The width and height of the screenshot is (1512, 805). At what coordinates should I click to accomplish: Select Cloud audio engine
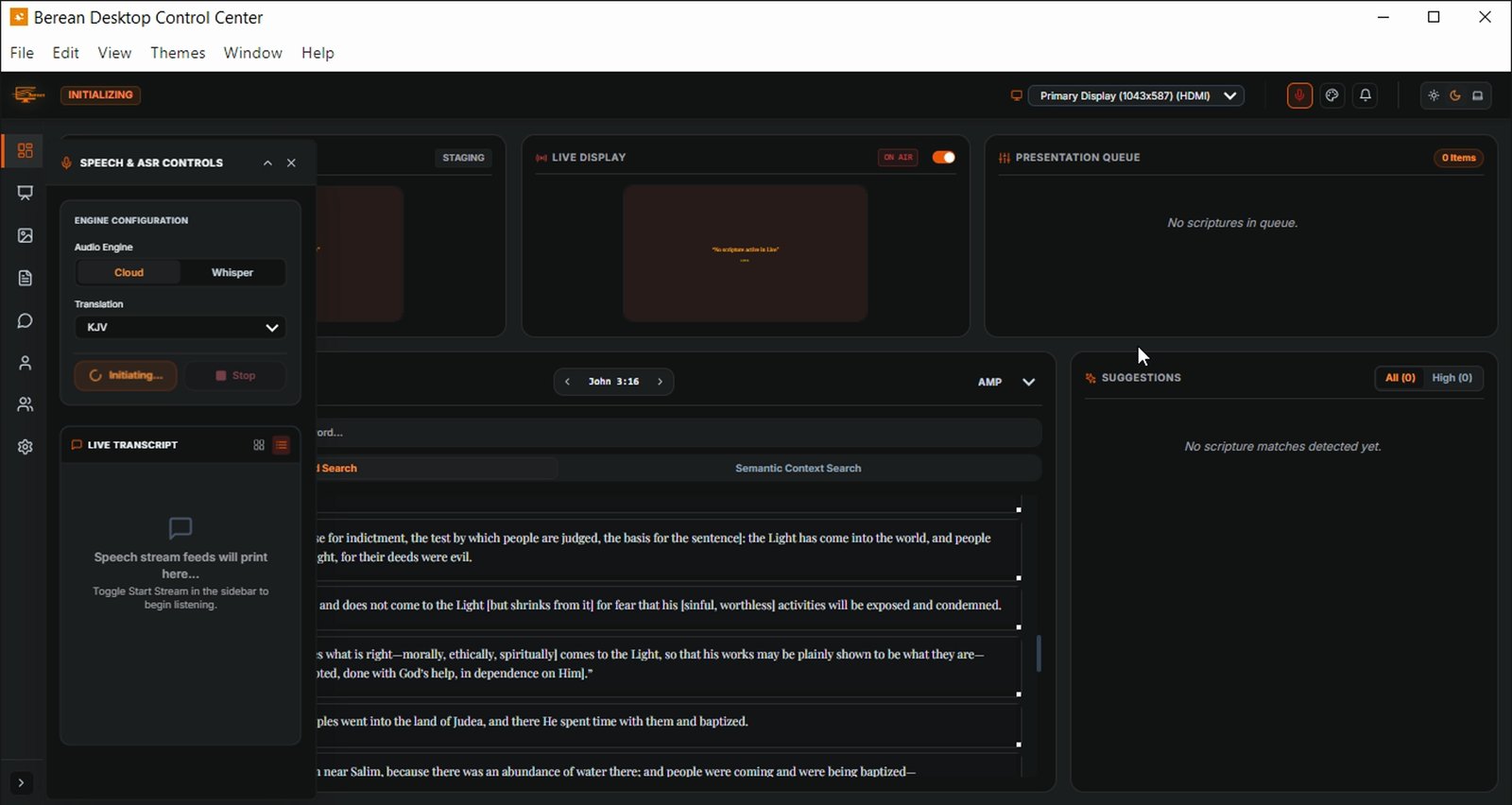[129, 272]
